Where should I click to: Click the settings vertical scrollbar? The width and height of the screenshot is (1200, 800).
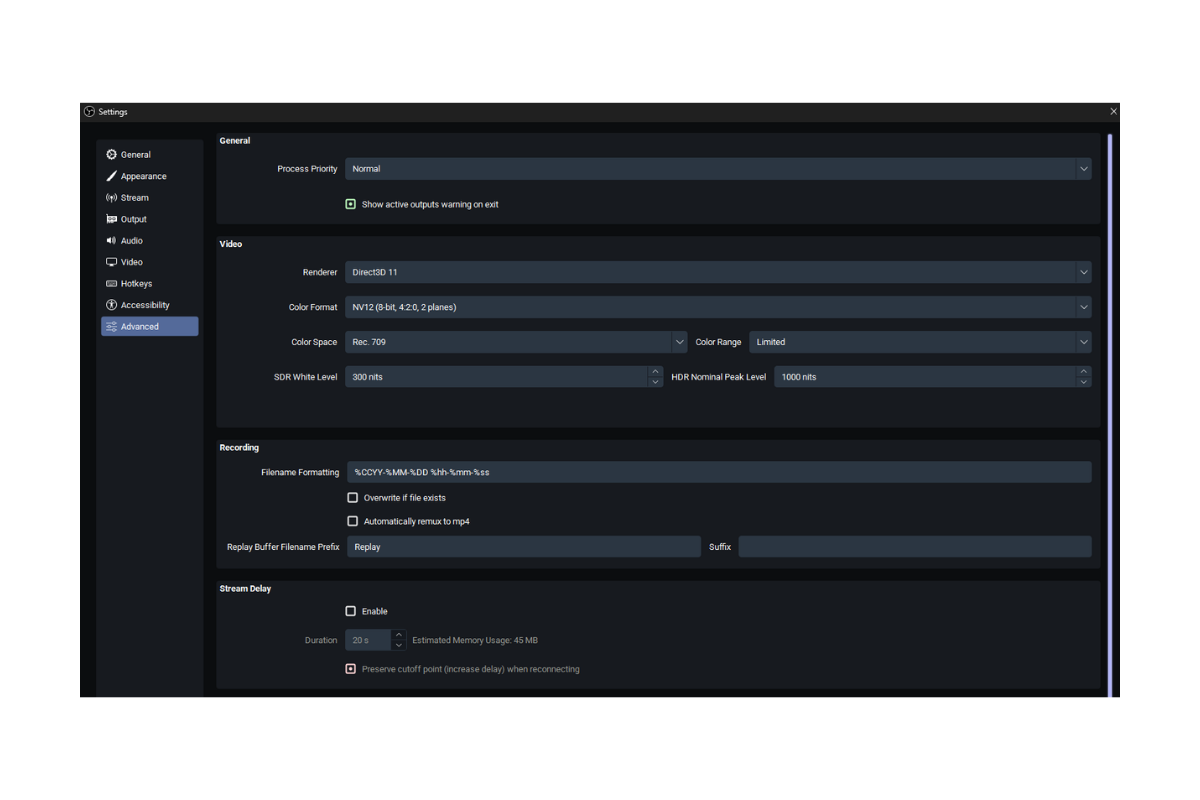(x=1110, y=414)
